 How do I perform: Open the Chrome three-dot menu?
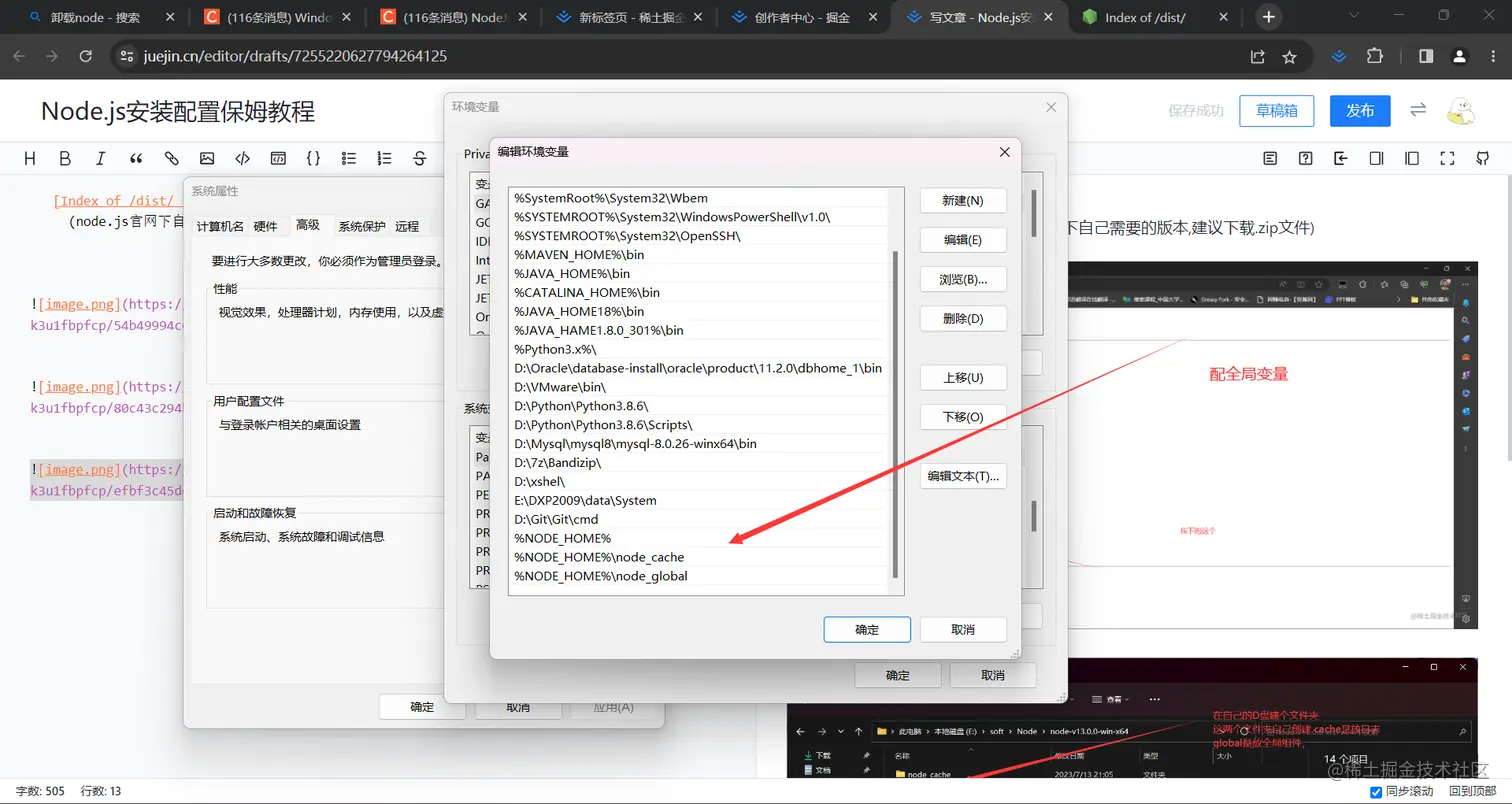click(x=1493, y=57)
